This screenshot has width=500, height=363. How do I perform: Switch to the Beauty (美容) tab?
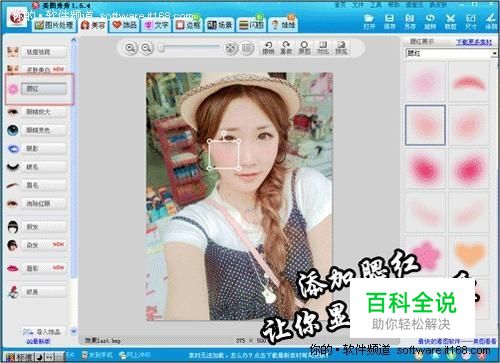(93, 25)
